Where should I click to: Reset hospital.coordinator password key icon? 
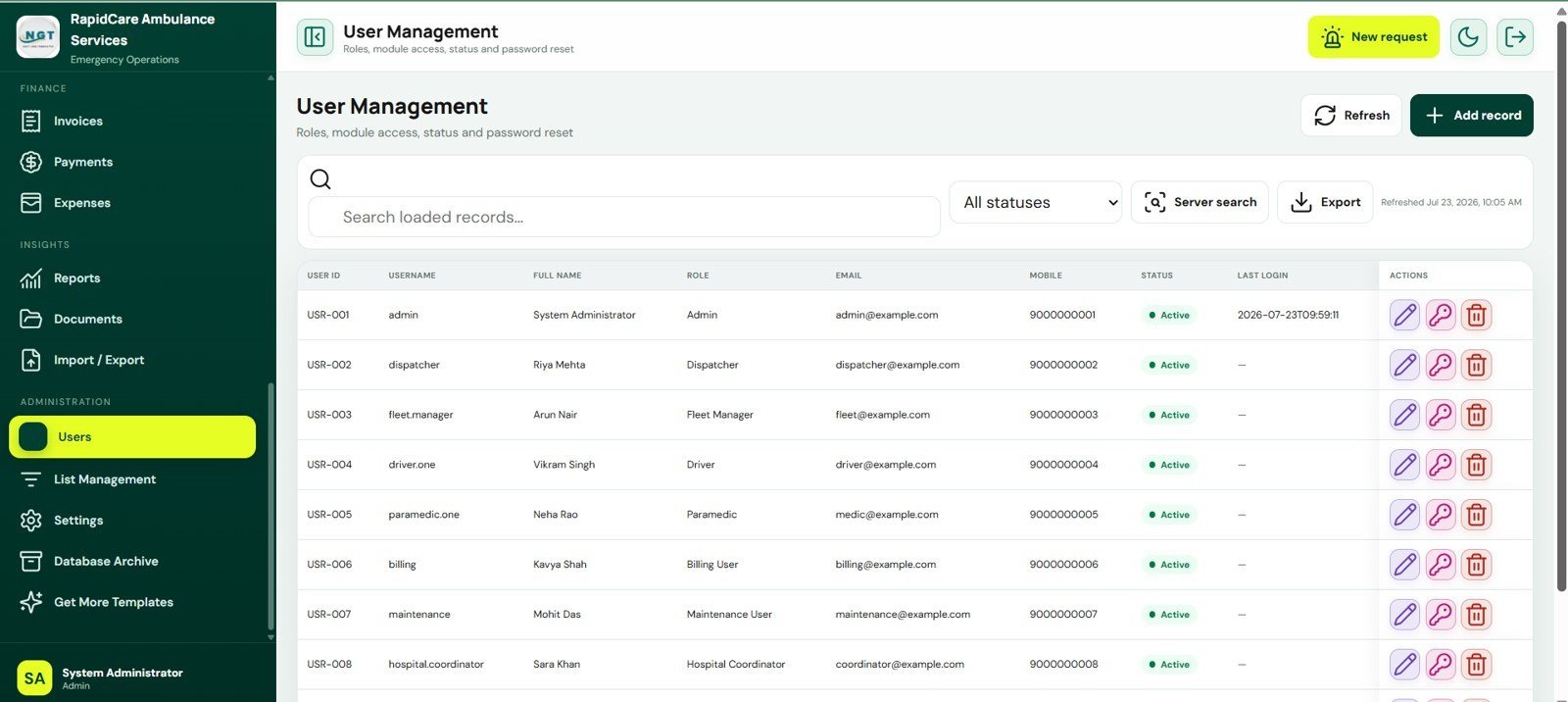(1441, 665)
